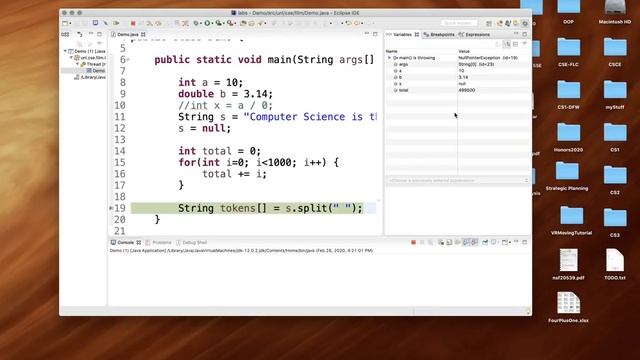Toggle Show Type Names in Variables view

497,44
